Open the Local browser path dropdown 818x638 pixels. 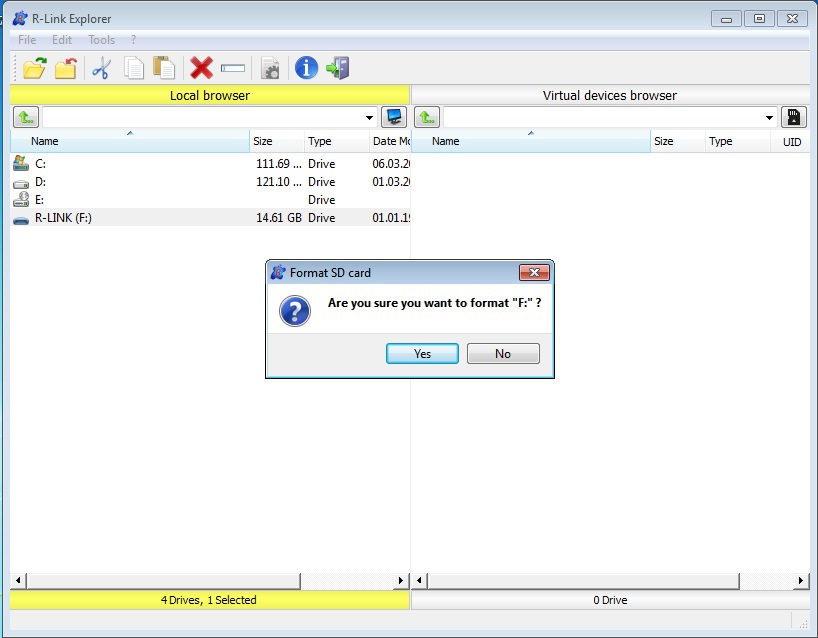pos(369,117)
